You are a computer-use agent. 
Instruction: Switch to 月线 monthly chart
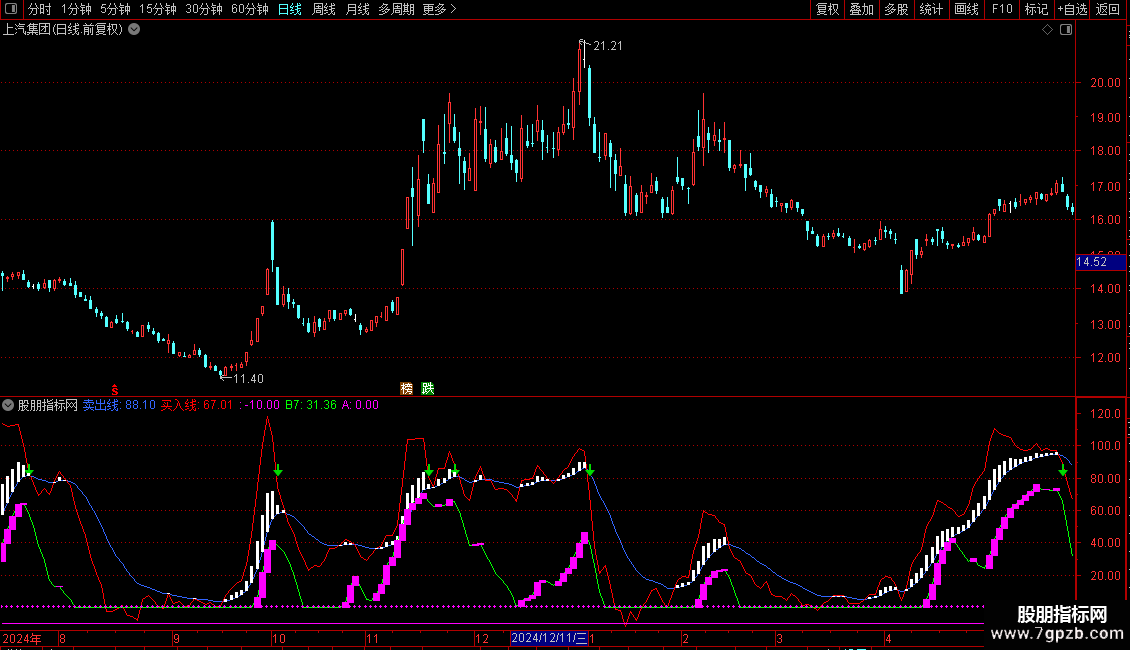click(357, 9)
